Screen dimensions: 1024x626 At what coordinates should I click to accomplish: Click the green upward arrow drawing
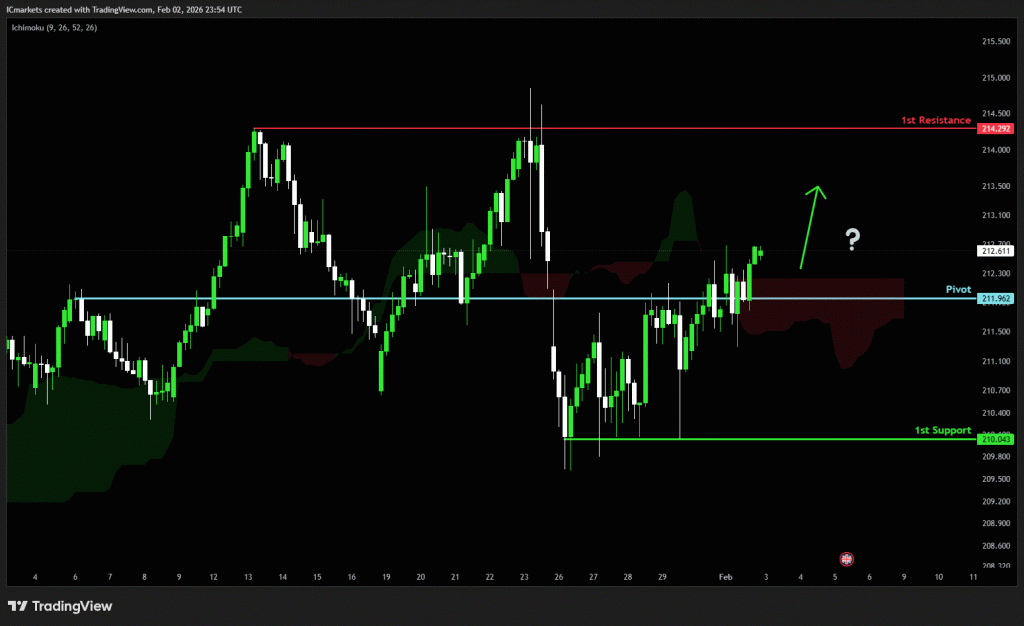coord(811,226)
